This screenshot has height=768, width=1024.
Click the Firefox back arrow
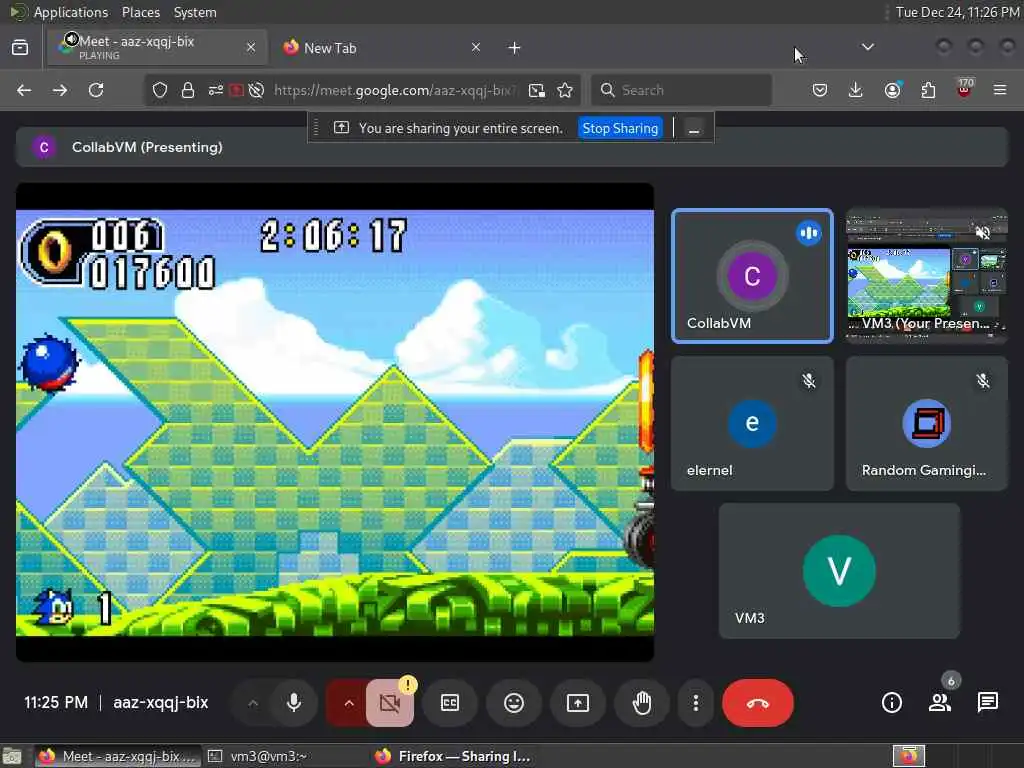[24, 90]
